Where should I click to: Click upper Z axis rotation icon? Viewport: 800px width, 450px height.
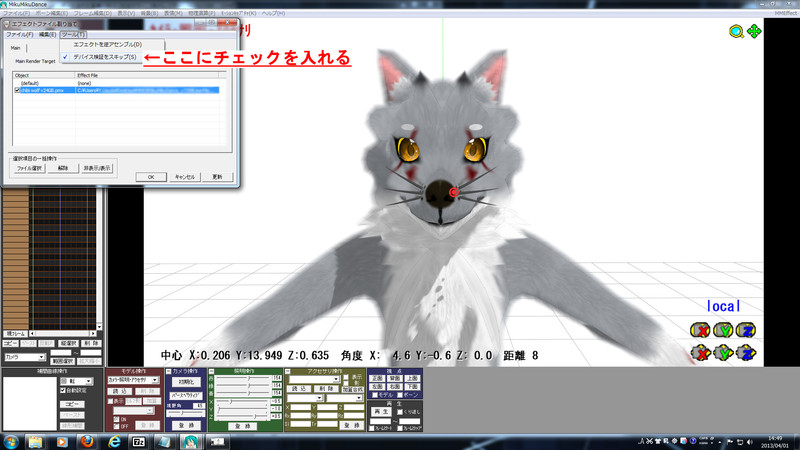tap(746, 331)
